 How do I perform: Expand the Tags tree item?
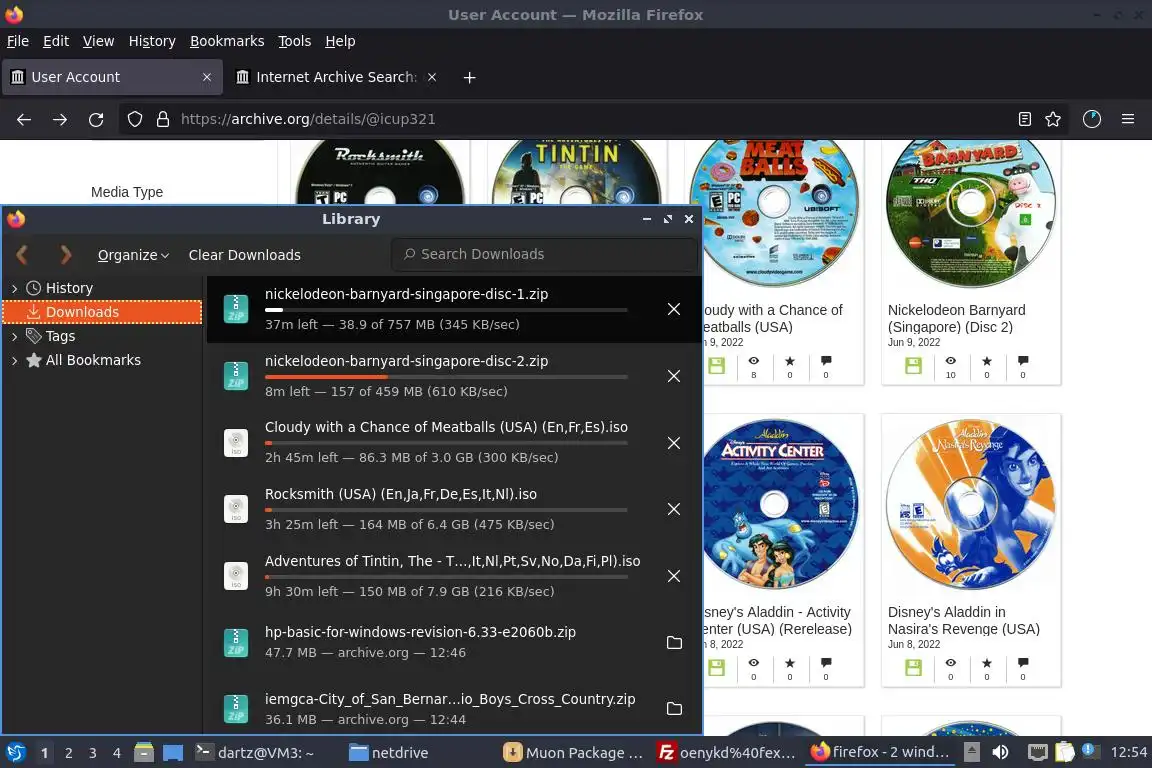(x=14, y=337)
